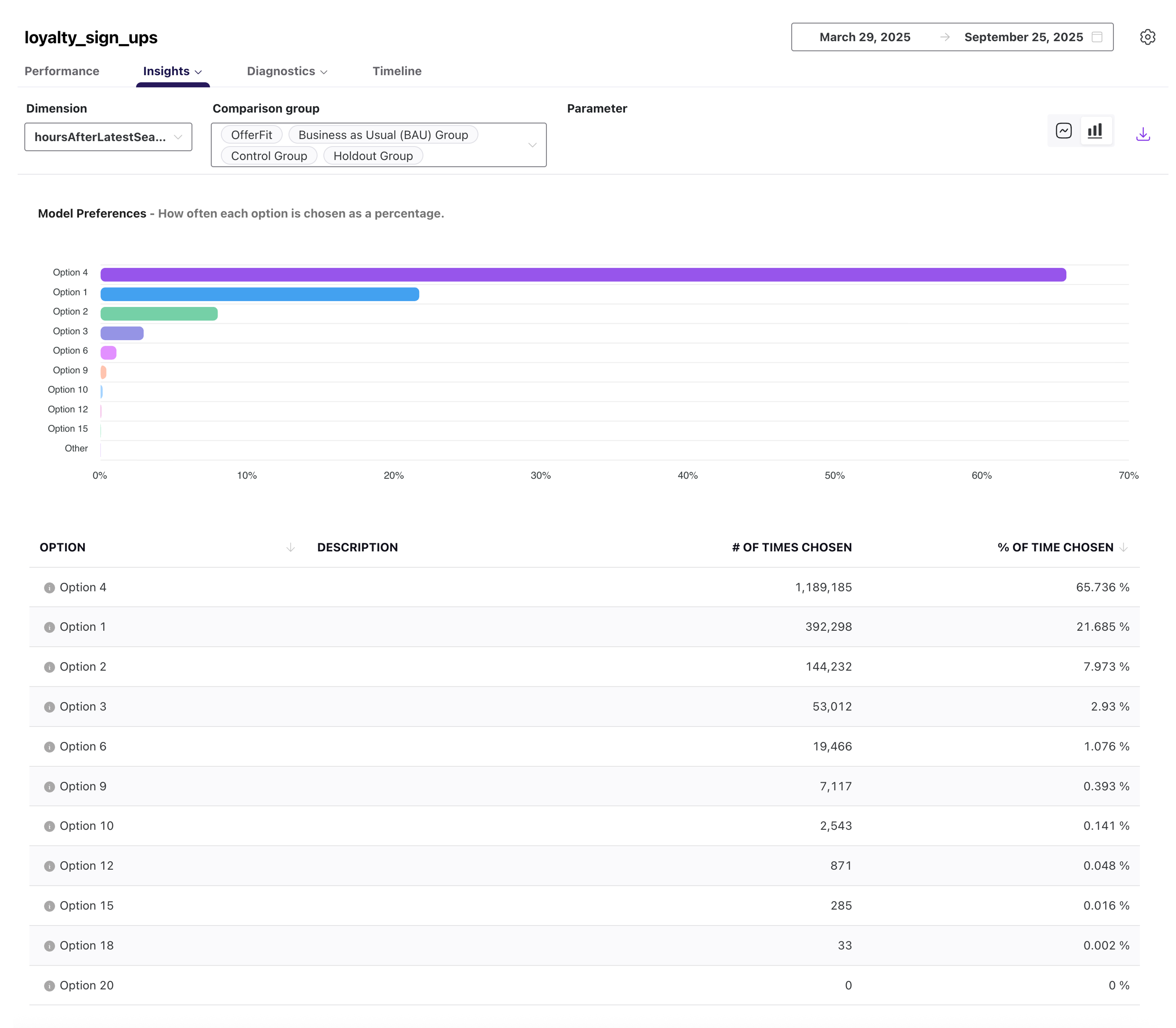Switch to the line chart view

pos(1063,131)
